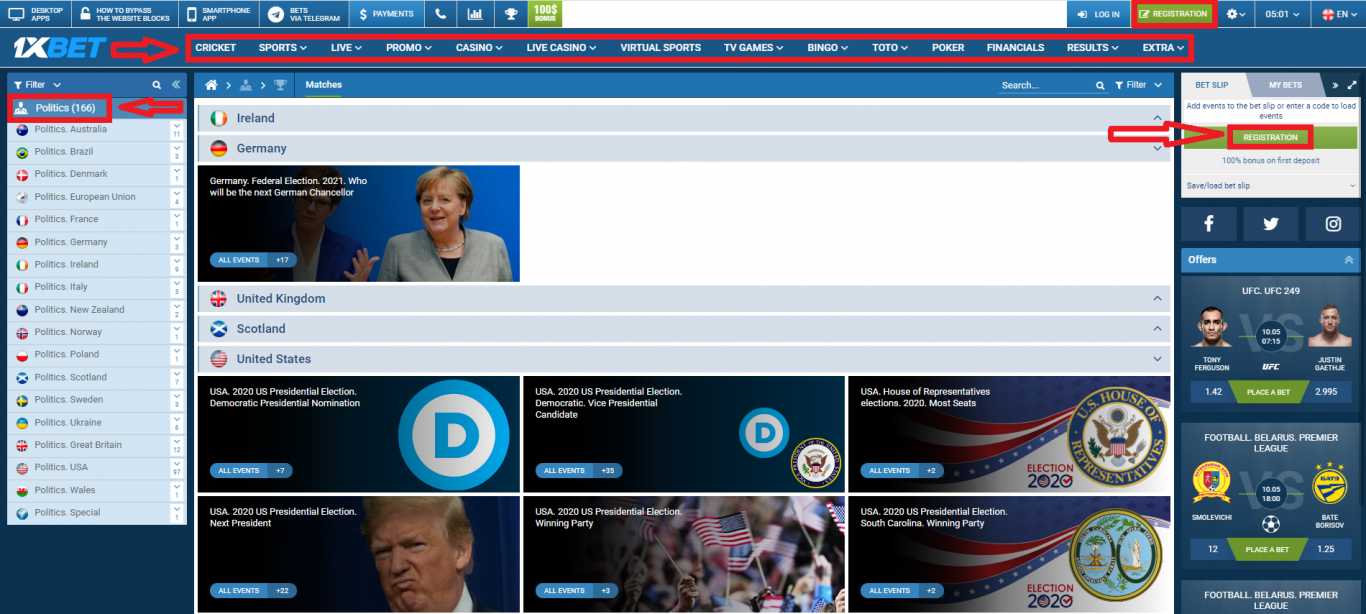The width and height of the screenshot is (1366, 614).
Task: Open the EN language dropdown
Action: pos(1339,14)
